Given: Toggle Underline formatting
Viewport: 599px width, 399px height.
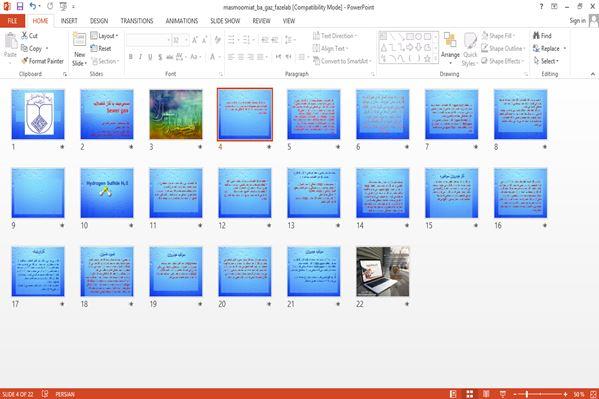Looking at the screenshot, I should coord(150,57).
